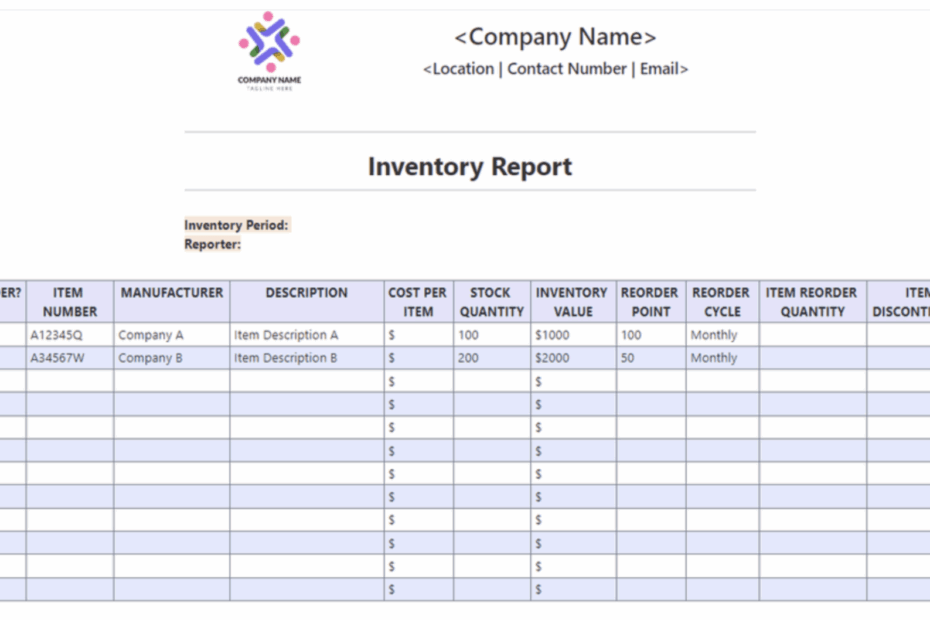Click the Company Name logo graphic
This screenshot has height=620, width=930.
pos(267,45)
